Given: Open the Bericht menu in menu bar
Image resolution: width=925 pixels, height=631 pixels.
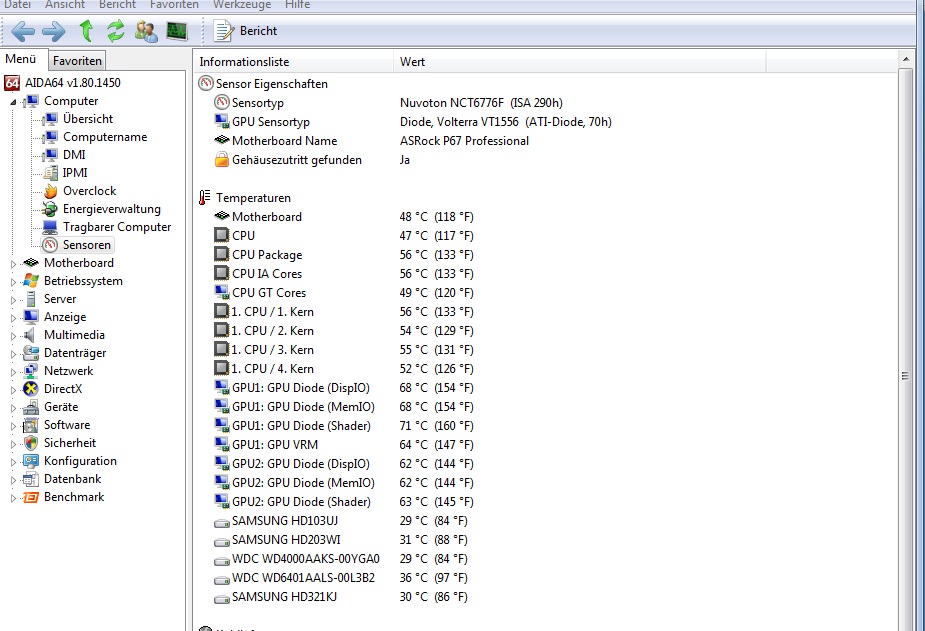Looking at the screenshot, I should [117, 5].
